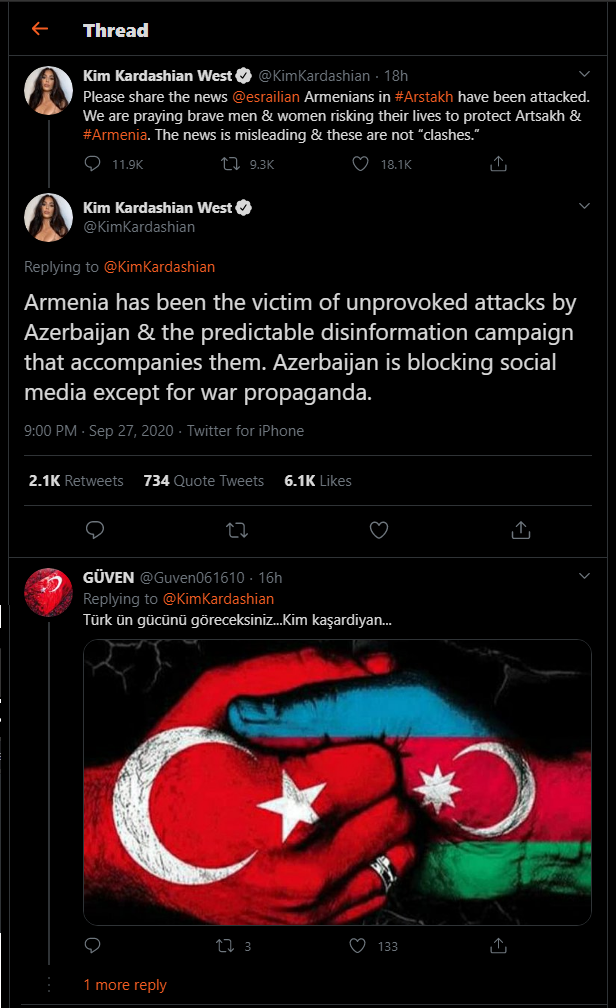Open the #Armenia hashtag link
616x1008 pixels.
[x=115, y=134]
